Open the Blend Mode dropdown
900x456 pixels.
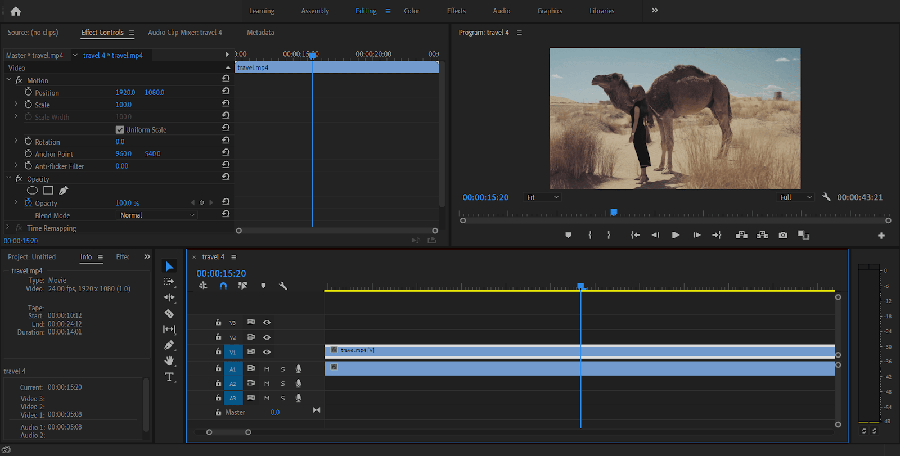click(x=157, y=216)
